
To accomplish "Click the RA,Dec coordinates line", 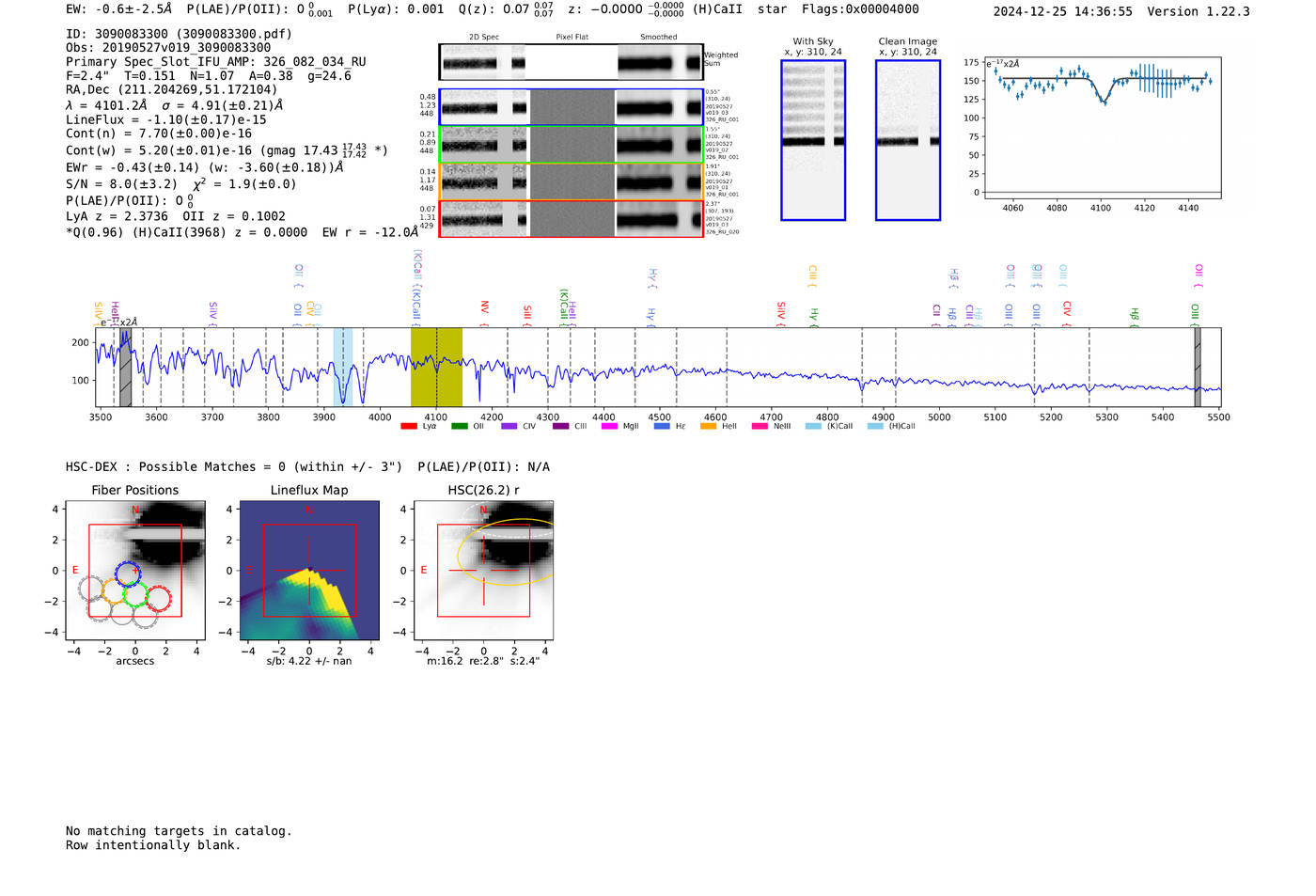I will tap(172, 90).
